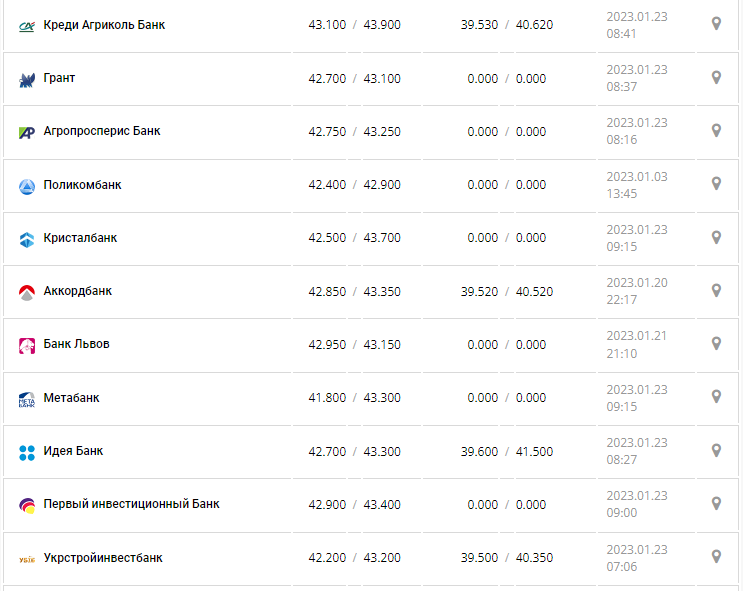
Task: Click the Идея Банк logo icon
Action: coord(27,452)
